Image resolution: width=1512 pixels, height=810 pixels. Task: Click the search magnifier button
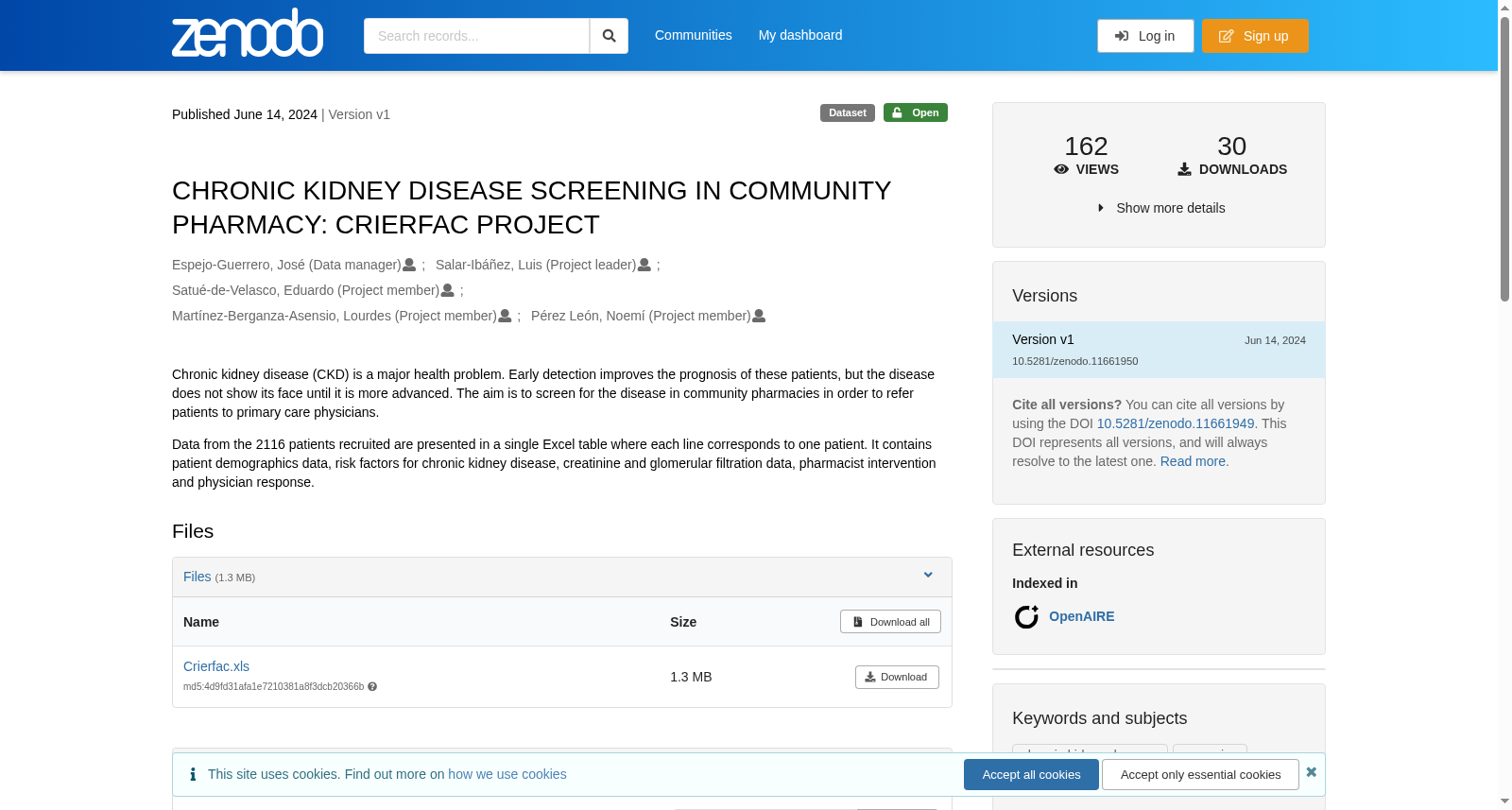coord(609,36)
